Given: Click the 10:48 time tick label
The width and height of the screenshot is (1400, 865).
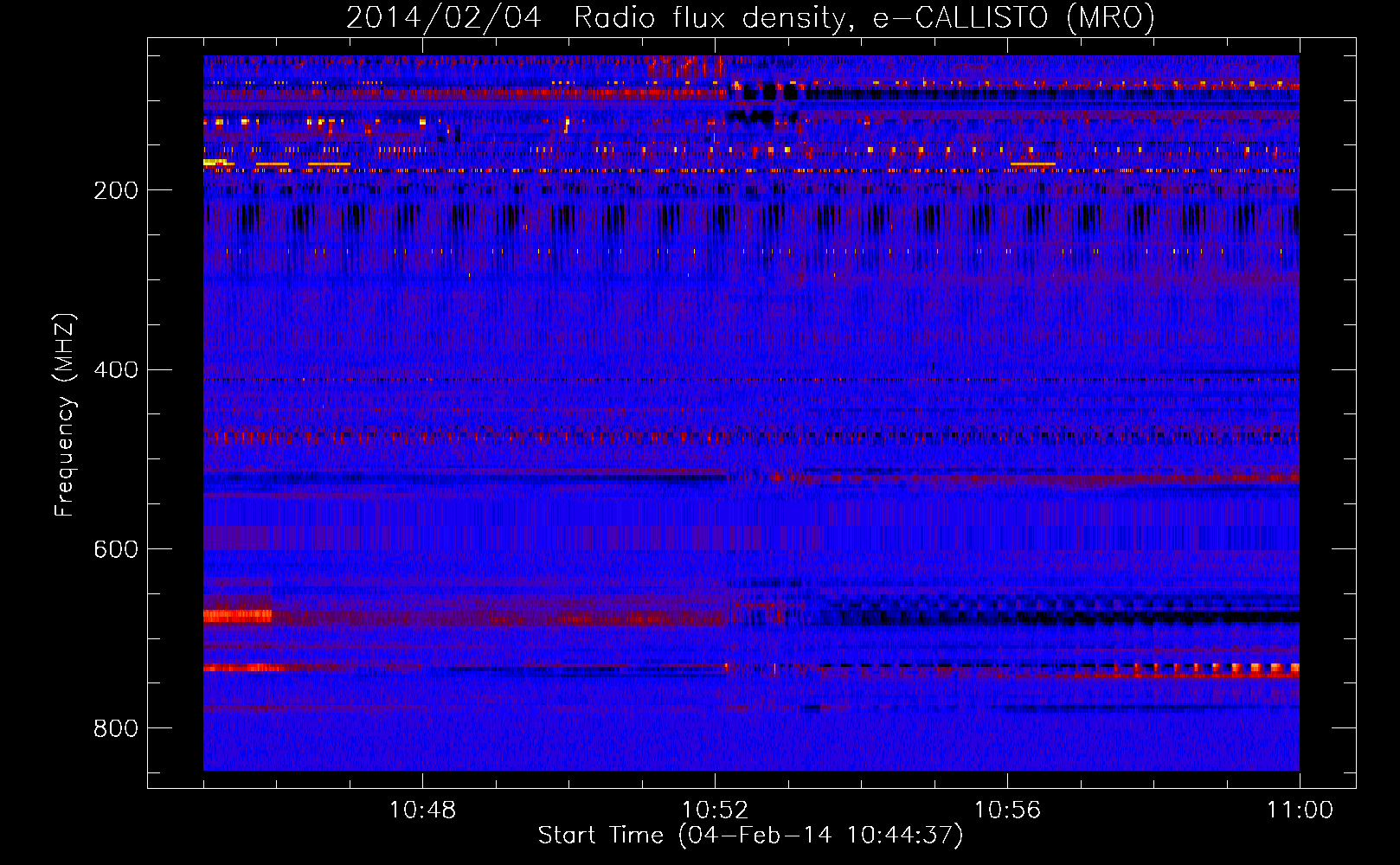Looking at the screenshot, I should 422,811.
